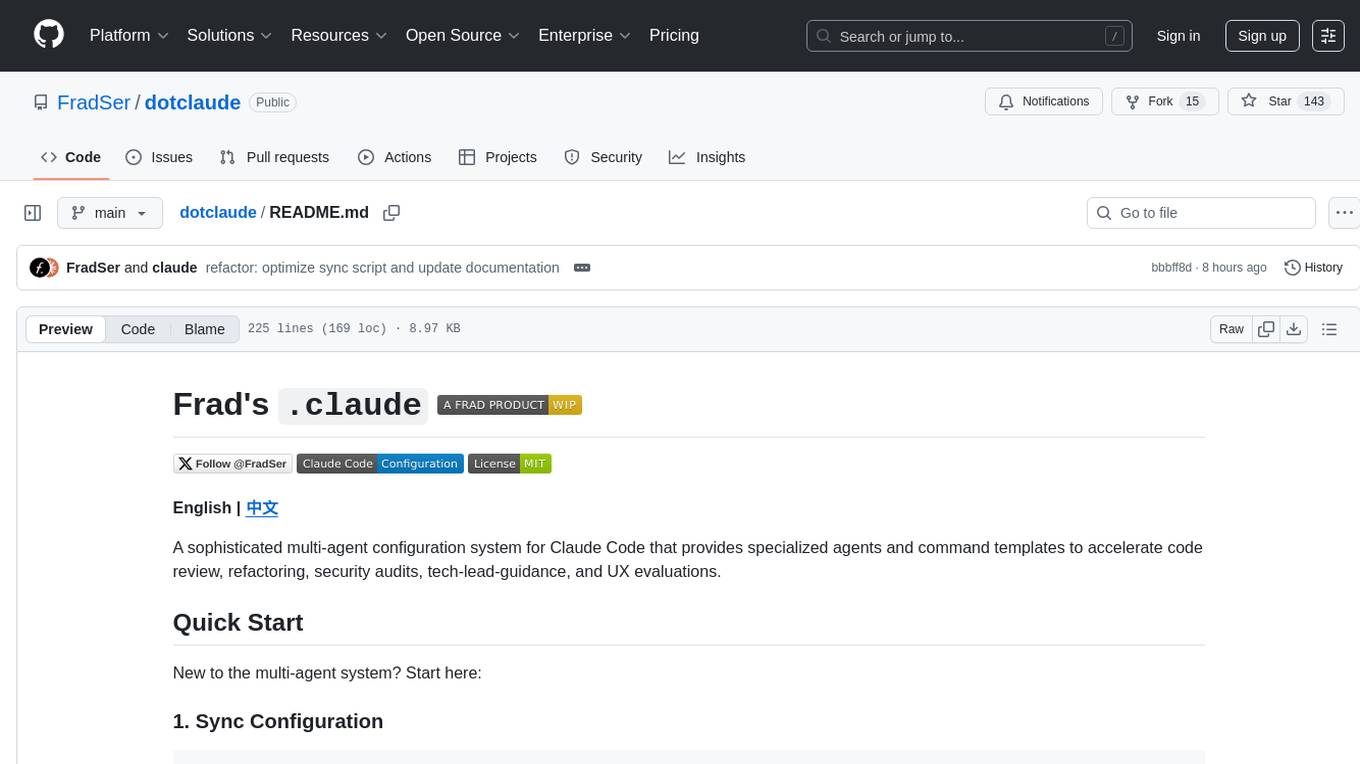The height and width of the screenshot is (764, 1360).
Task: Focus the Search or jump to field
Action: click(x=969, y=36)
